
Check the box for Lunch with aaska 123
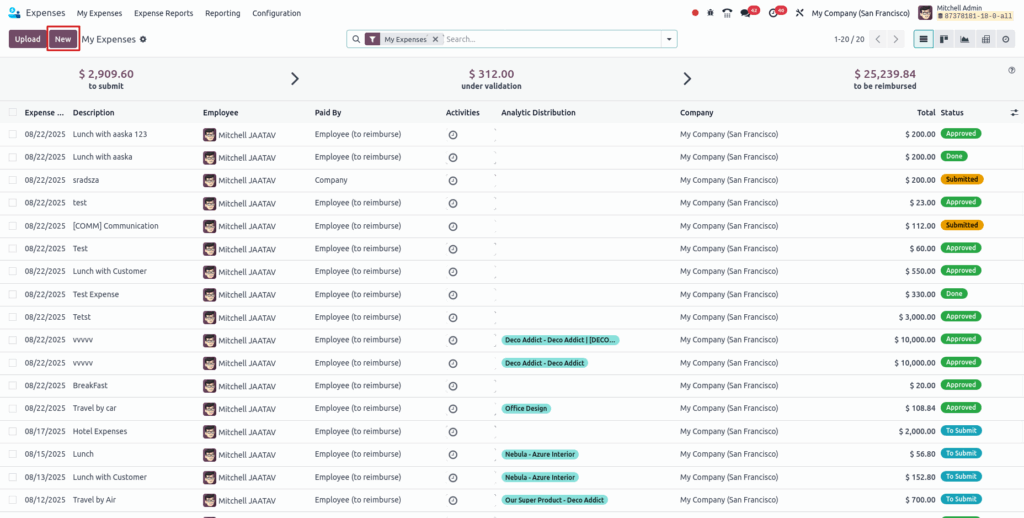[13, 134]
